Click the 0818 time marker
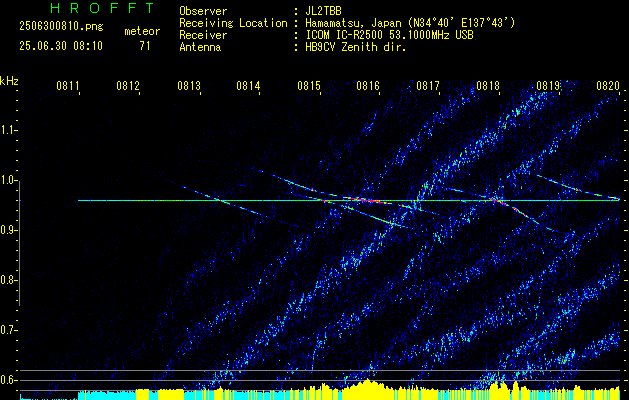The width and height of the screenshot is (629, 400). click(488, 86)
